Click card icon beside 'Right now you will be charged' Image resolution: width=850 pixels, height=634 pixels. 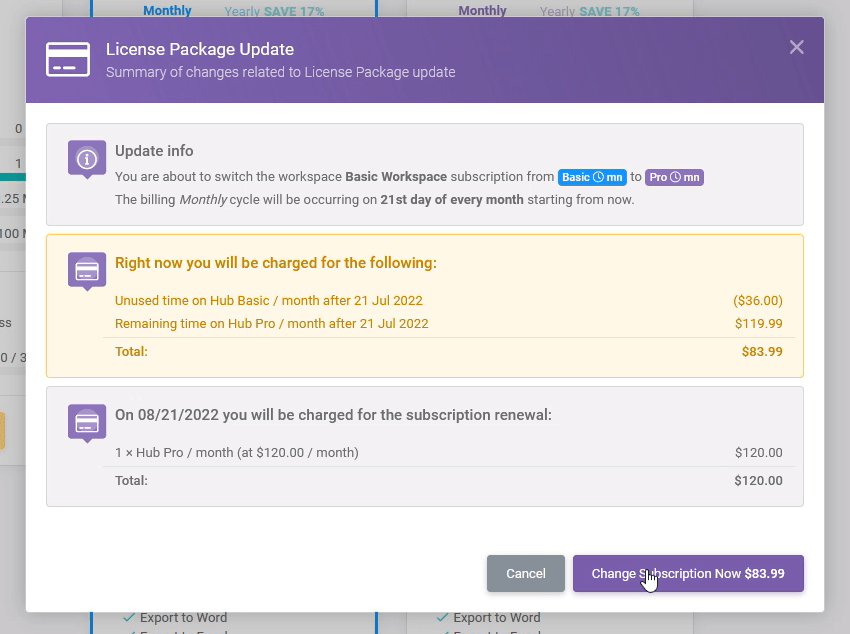pyautogui.click(x=87, y=270)
